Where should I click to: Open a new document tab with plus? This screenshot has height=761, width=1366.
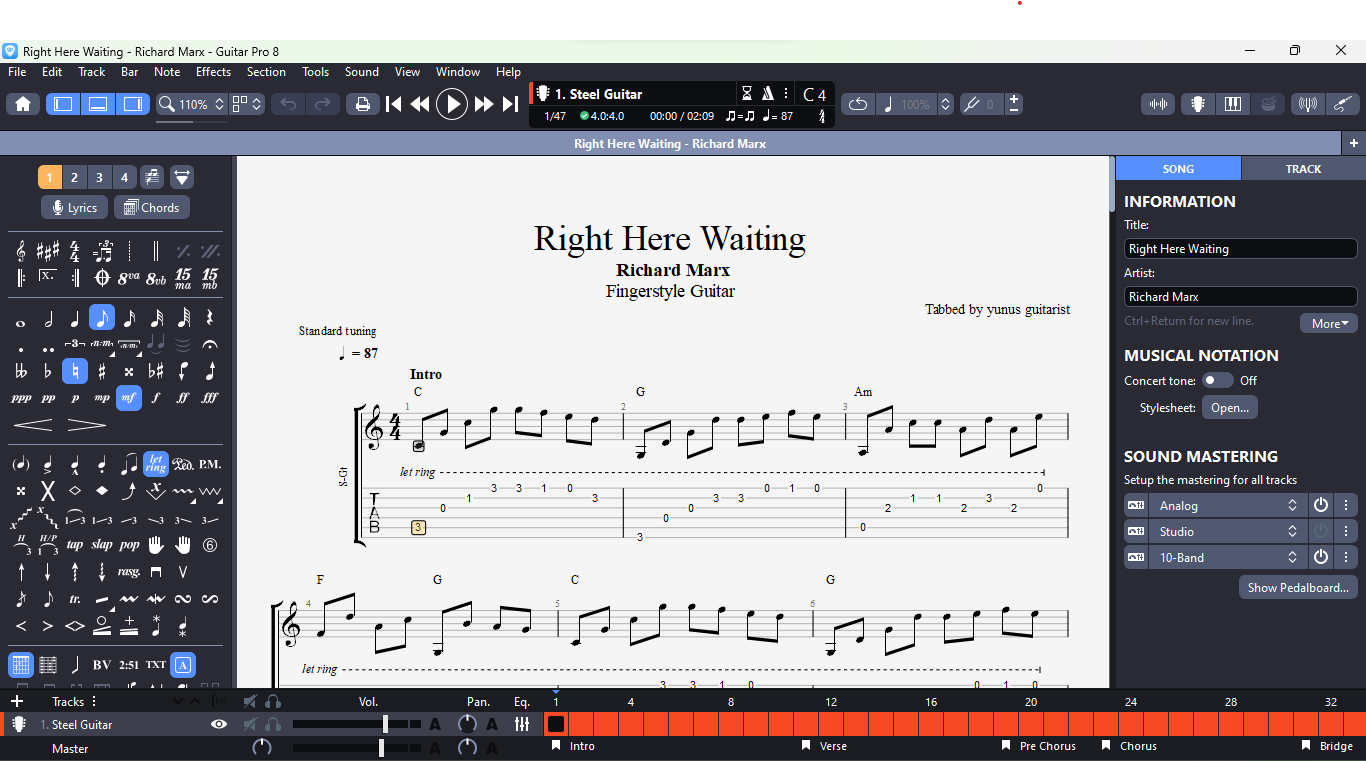1354,143
